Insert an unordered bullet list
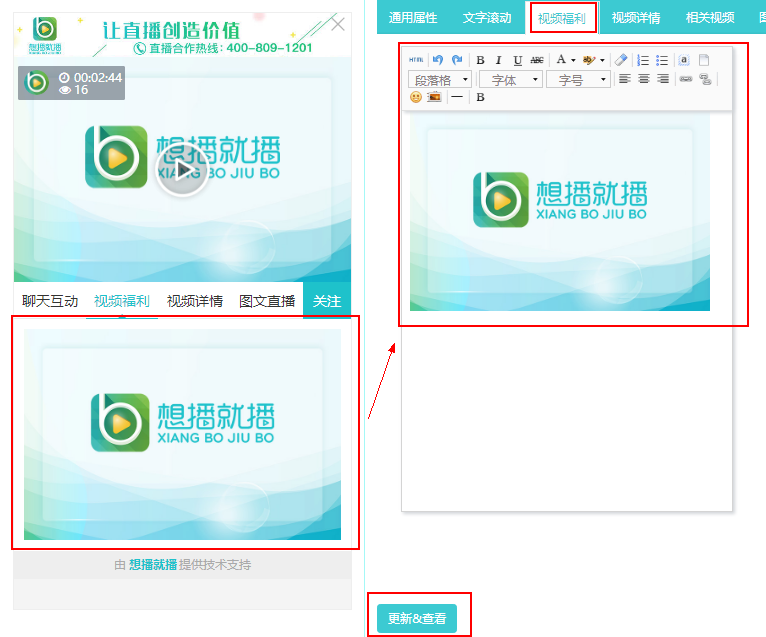766x637 pixels. coord(662,60)
